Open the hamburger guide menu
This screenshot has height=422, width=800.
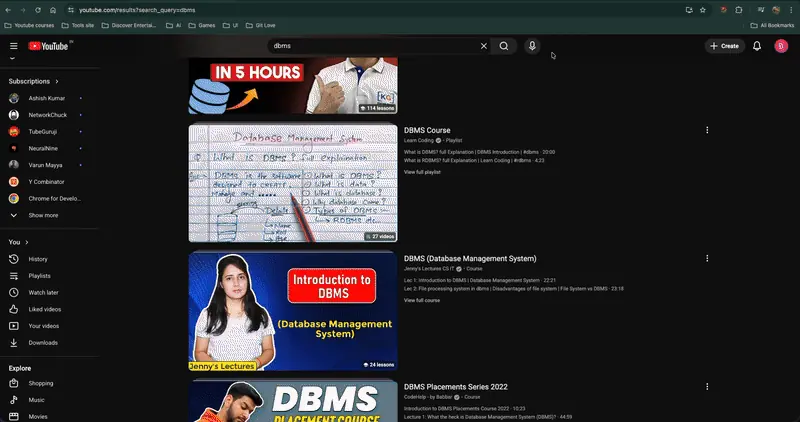(x=14, y=46)
